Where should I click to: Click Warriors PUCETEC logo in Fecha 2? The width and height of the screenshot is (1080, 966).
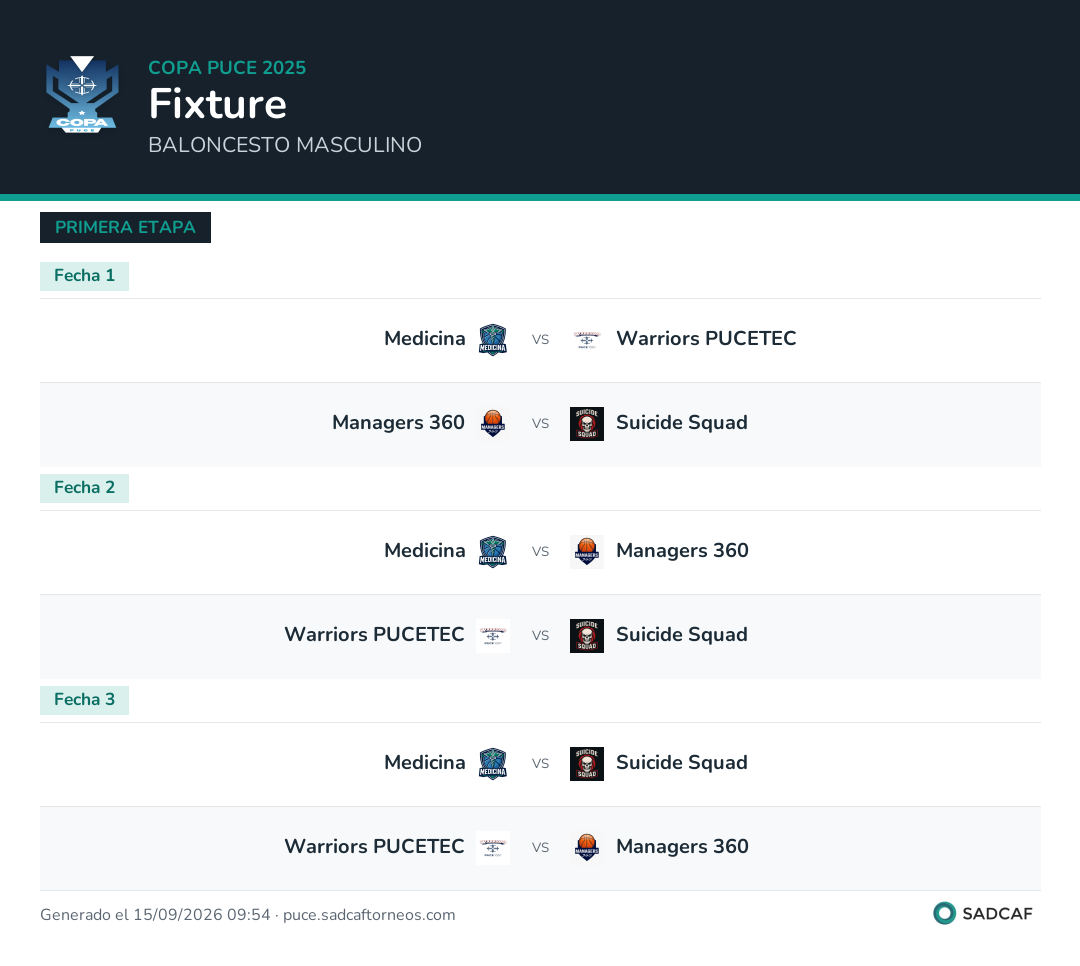point(492,636)
